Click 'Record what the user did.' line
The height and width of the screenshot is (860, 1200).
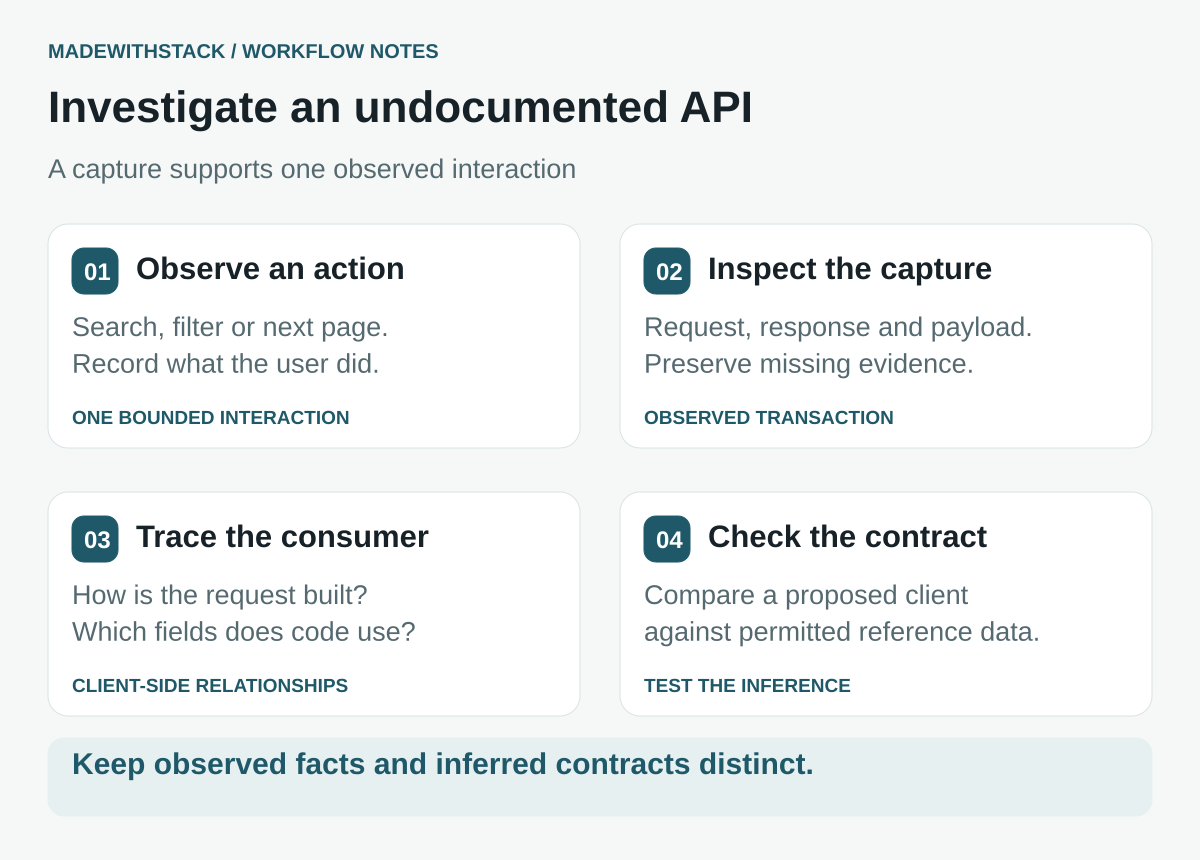[x=226, y=364]
